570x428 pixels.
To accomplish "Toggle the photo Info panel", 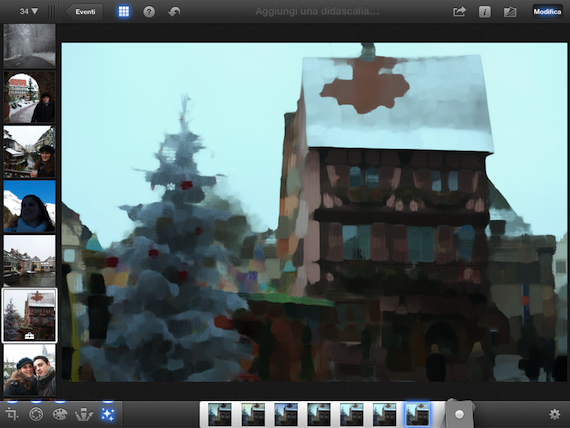I will point(484,12).
